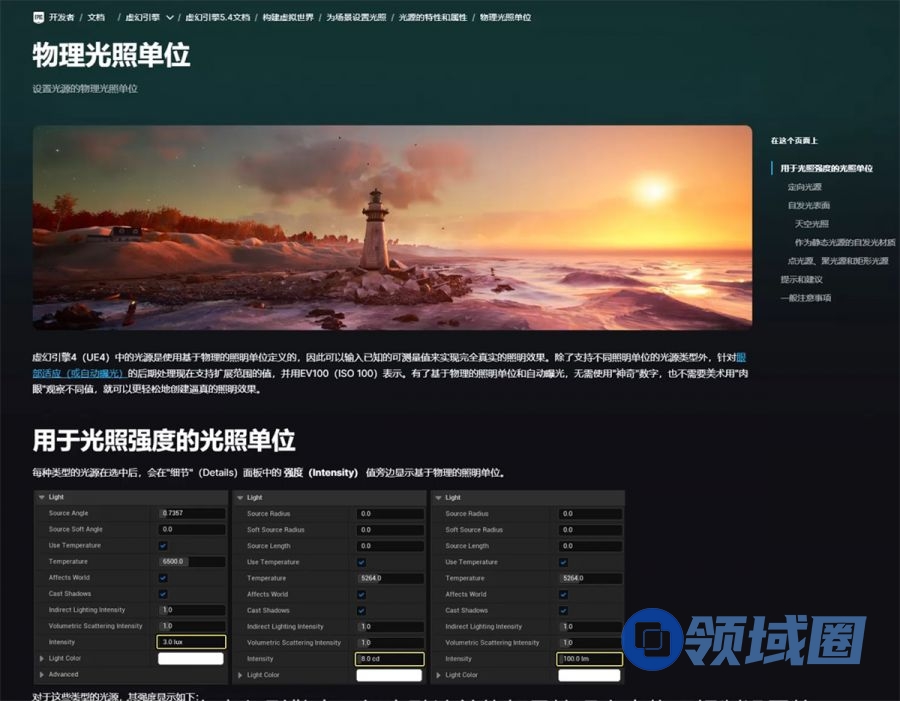Select 天空光照 in the sidebar outline
The width and height of the screenshot is (900, 701).
pos(811,224)
